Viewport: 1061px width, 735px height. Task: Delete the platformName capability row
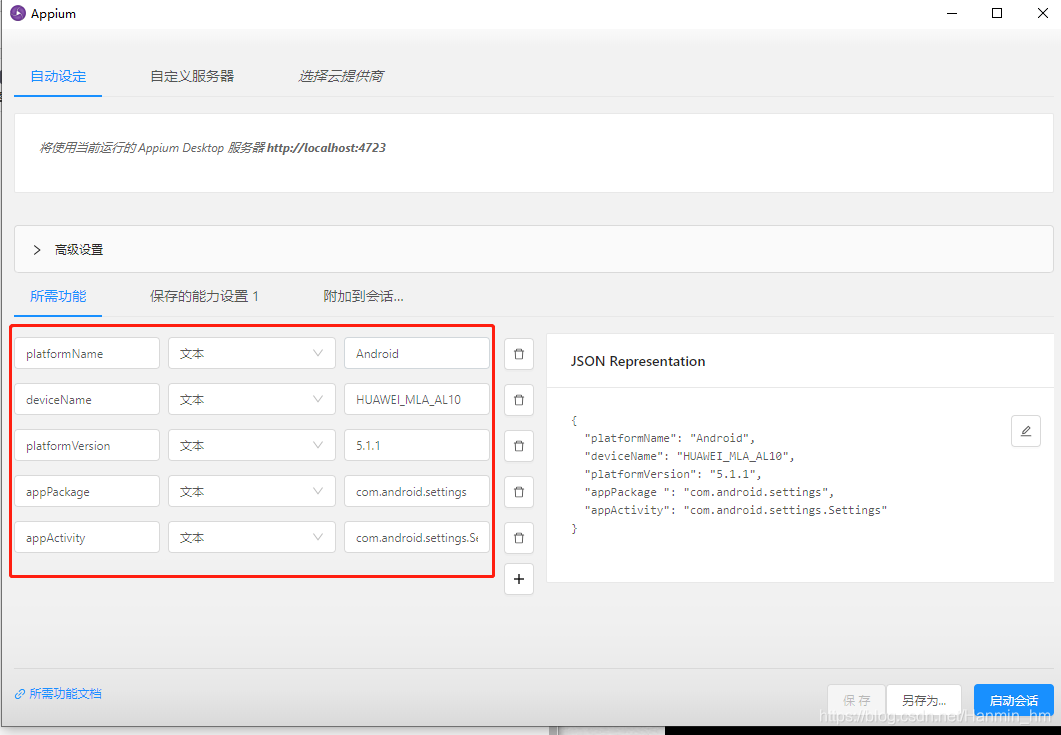pos(519,354)
